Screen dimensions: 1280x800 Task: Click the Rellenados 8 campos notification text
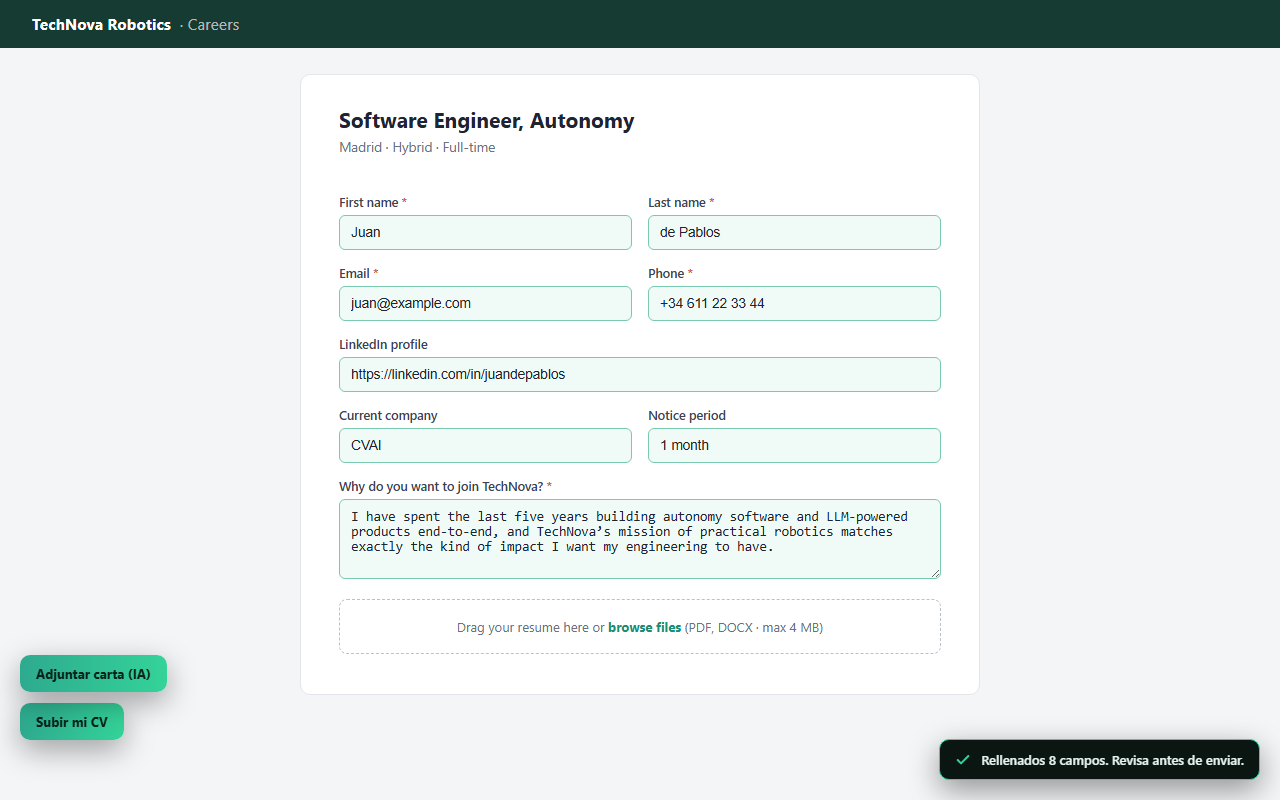point(1112,760)
